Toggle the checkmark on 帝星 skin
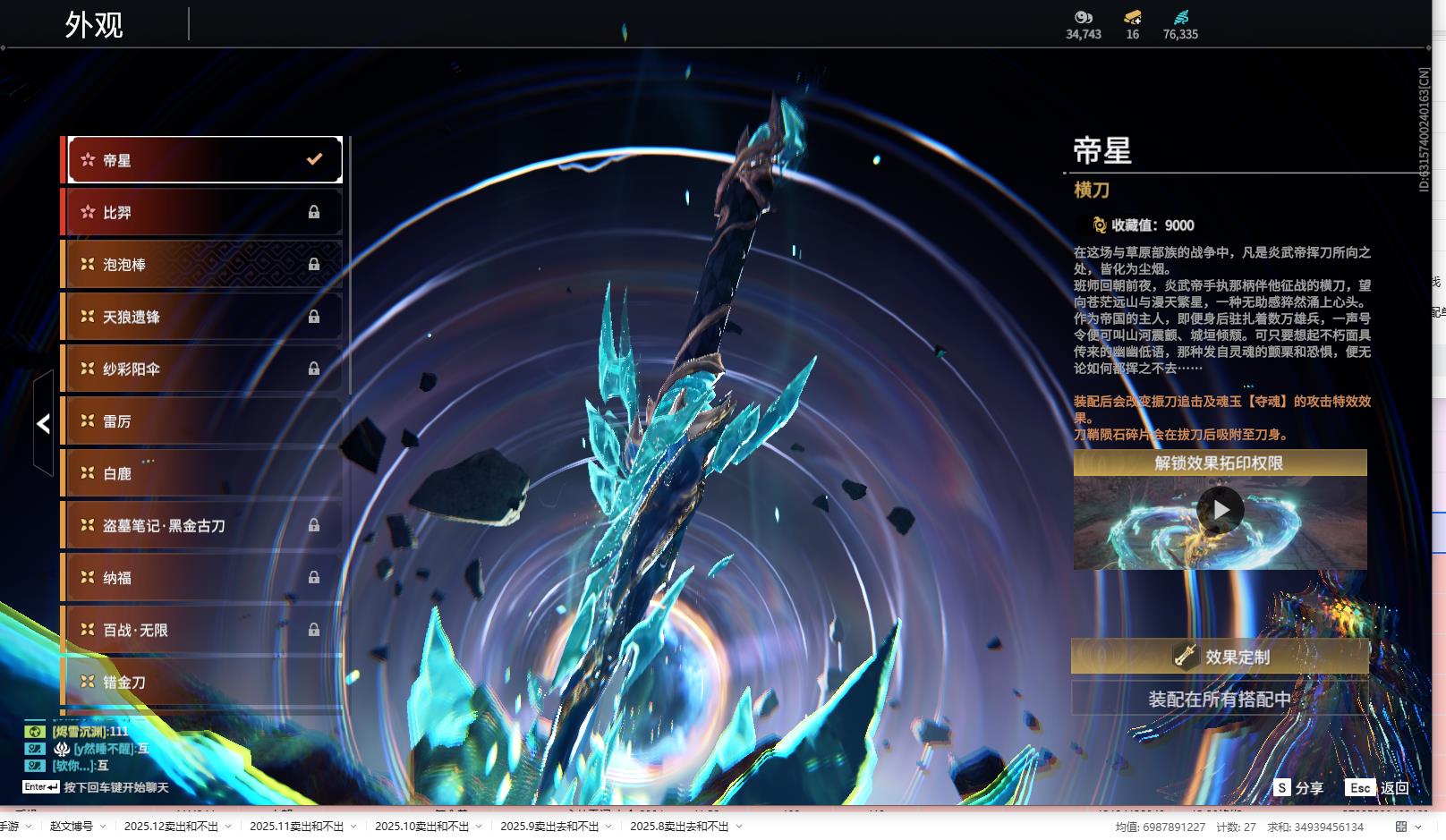1446x840 pixels. point(314,159)
